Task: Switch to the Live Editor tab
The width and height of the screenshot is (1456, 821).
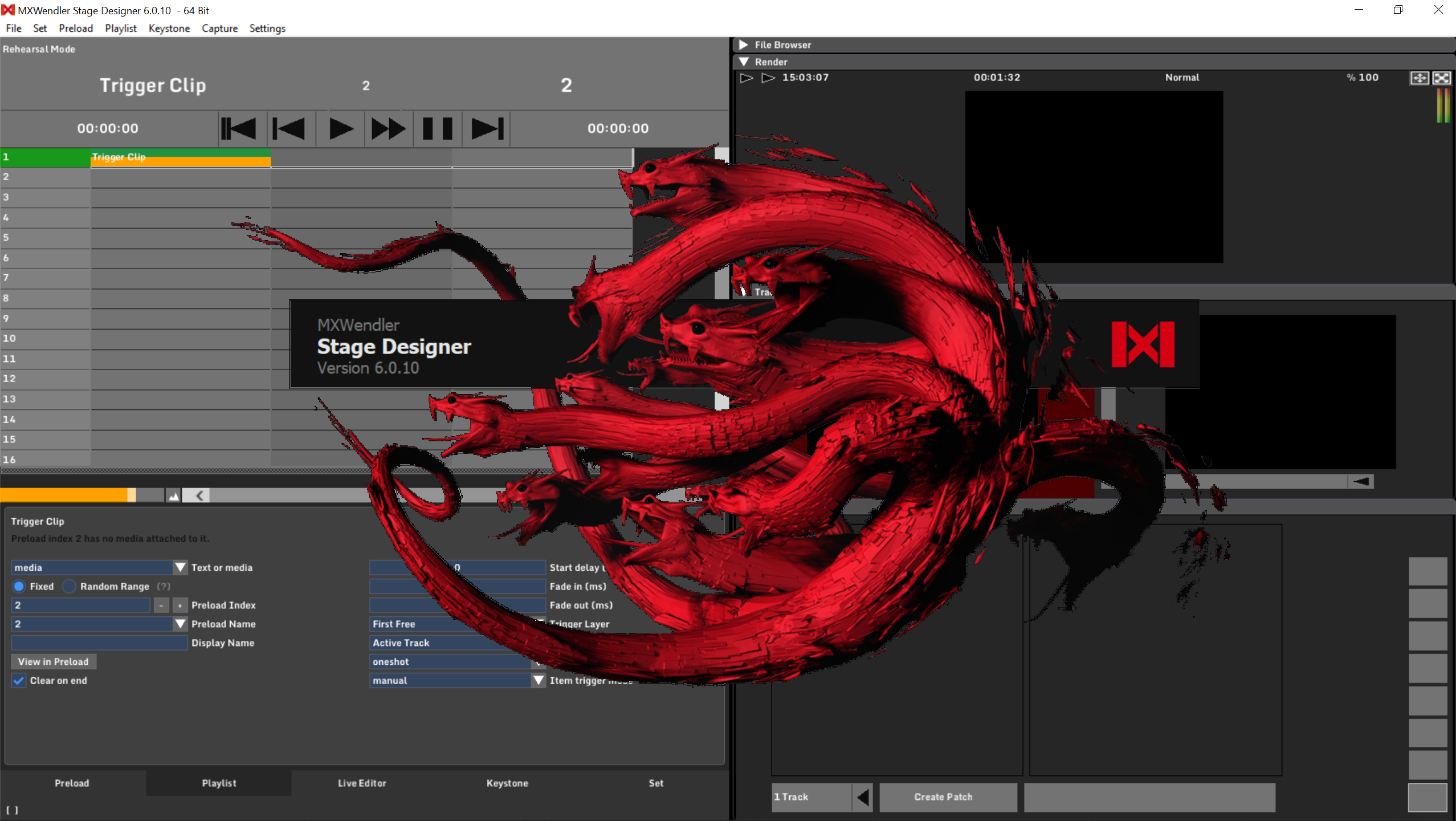Action: (x=362, y=783)
